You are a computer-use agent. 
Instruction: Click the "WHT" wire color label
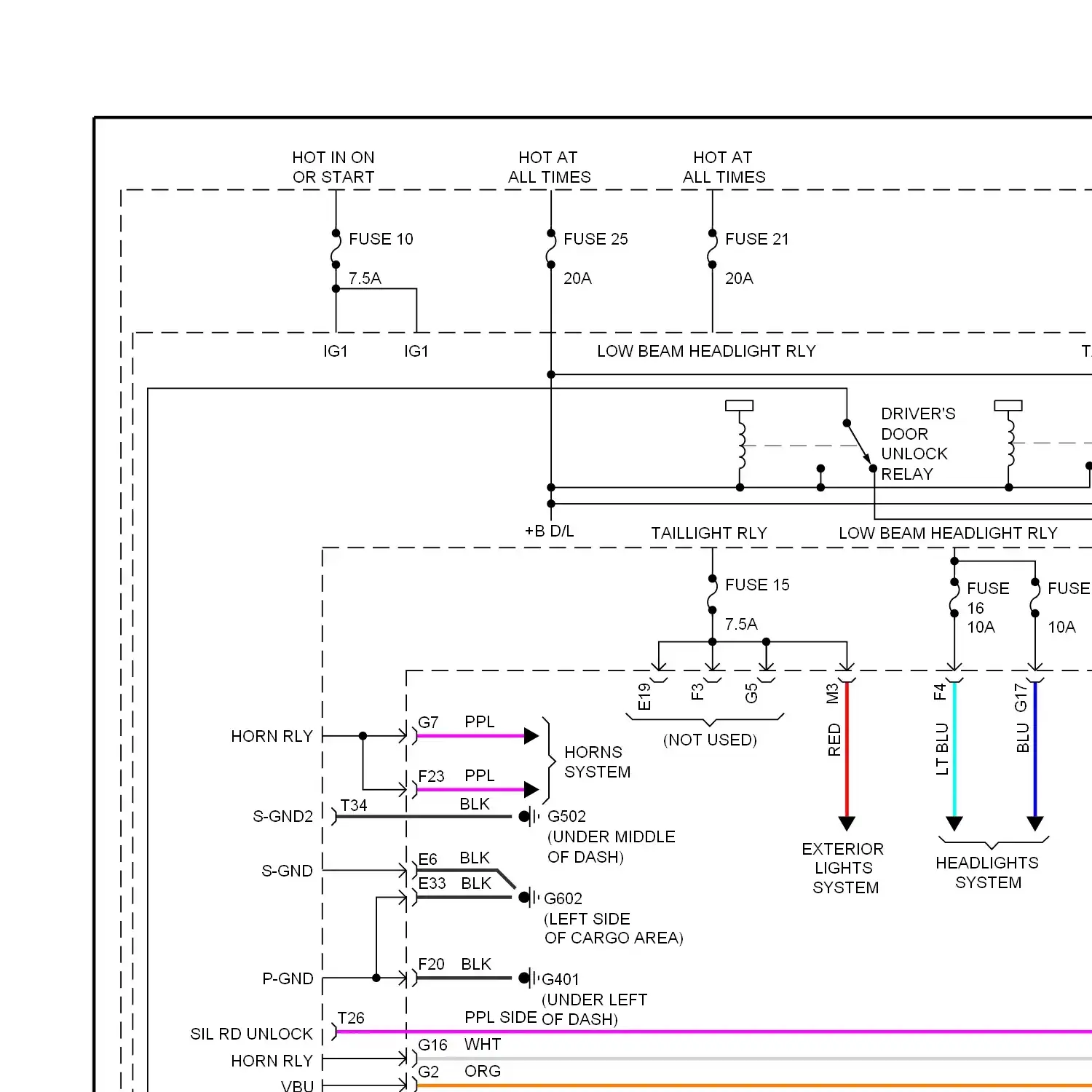(483, 1044)
